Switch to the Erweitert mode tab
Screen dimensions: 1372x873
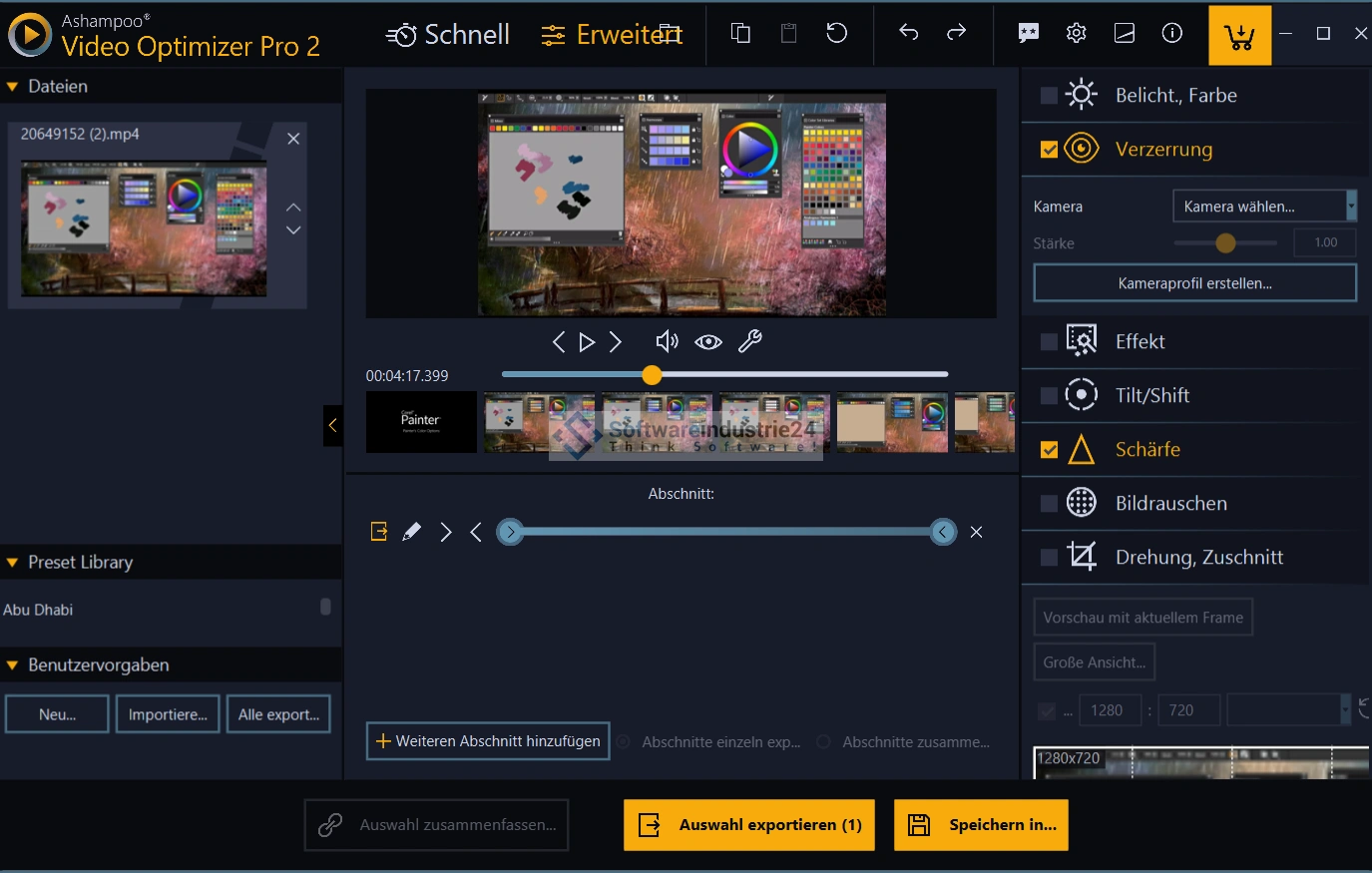click(612, 35)
